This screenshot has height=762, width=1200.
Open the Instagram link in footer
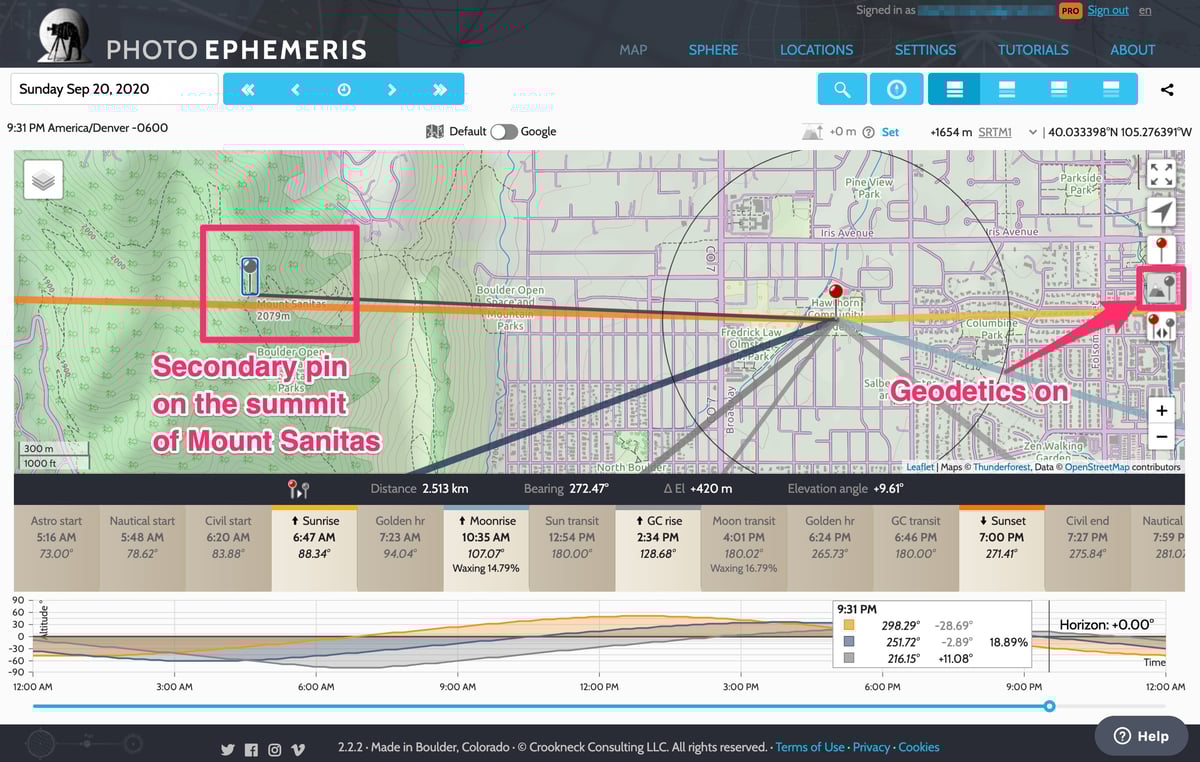point(274,749)
